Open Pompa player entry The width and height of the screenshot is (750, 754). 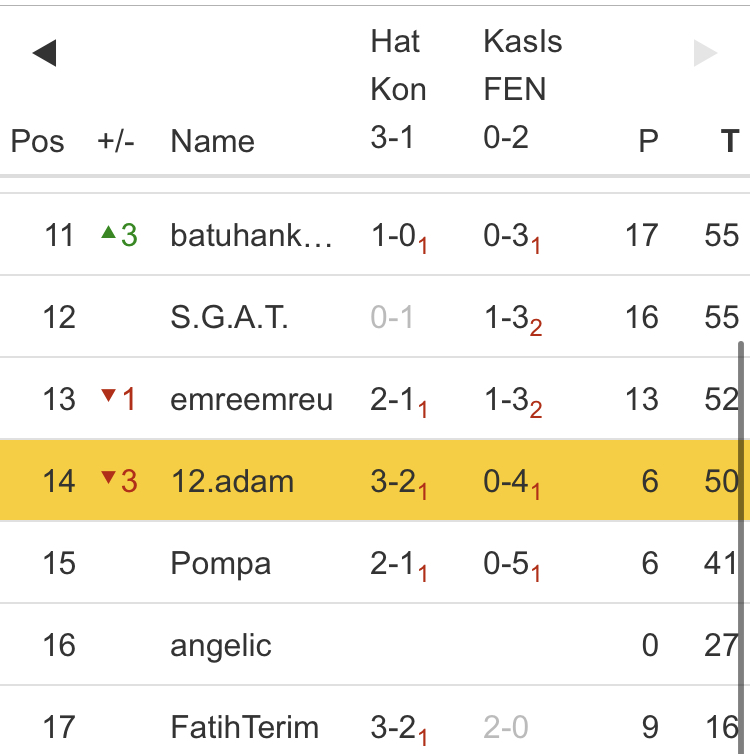[x=220, y=563]
